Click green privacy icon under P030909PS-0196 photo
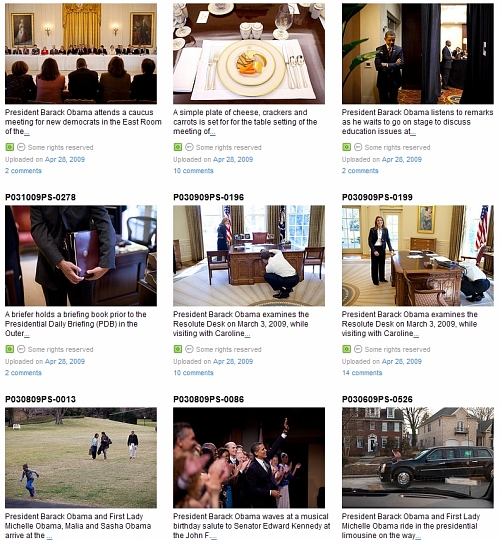 pos(178,349)
